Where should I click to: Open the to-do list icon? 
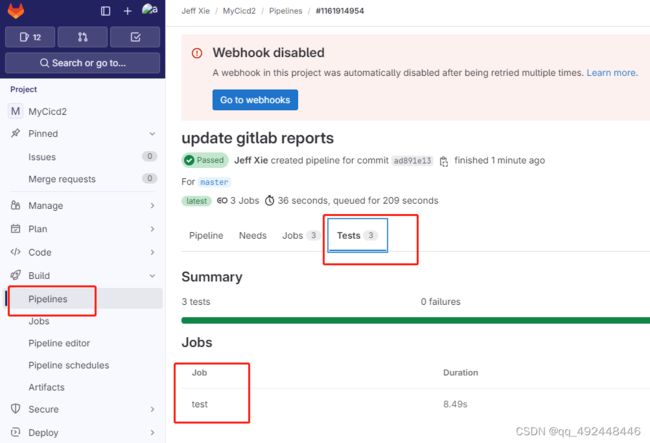pos(135,37)
